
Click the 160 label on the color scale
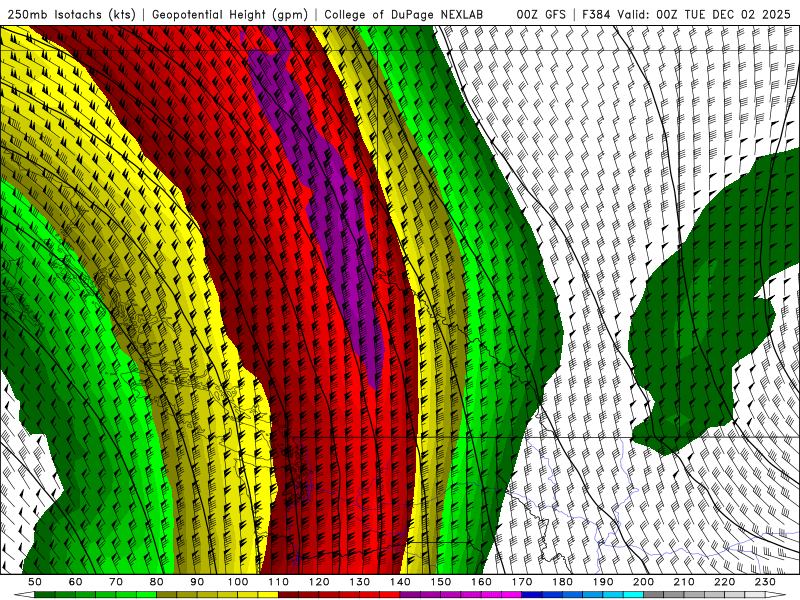tap(481, 582)
